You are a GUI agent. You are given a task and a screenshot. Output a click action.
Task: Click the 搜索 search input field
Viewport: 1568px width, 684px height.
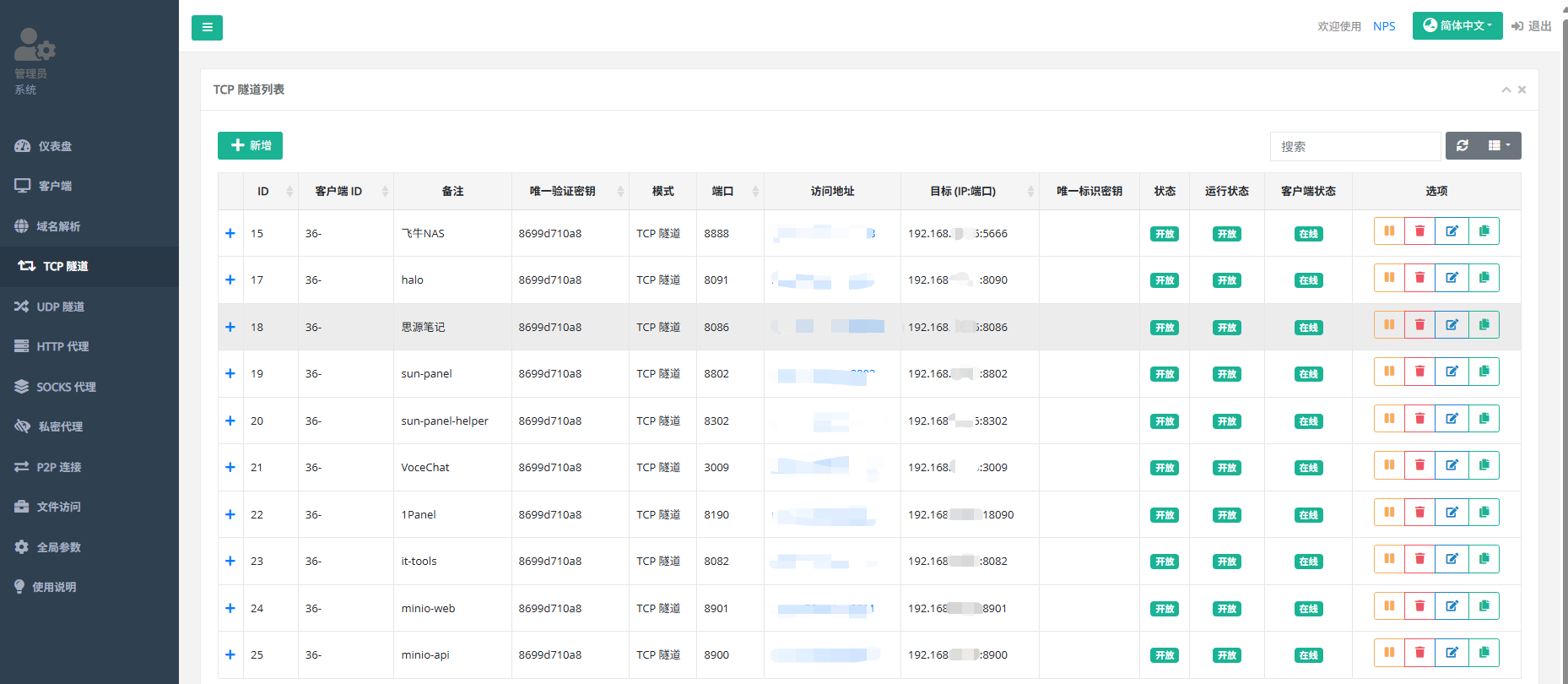coord(1354,146)
